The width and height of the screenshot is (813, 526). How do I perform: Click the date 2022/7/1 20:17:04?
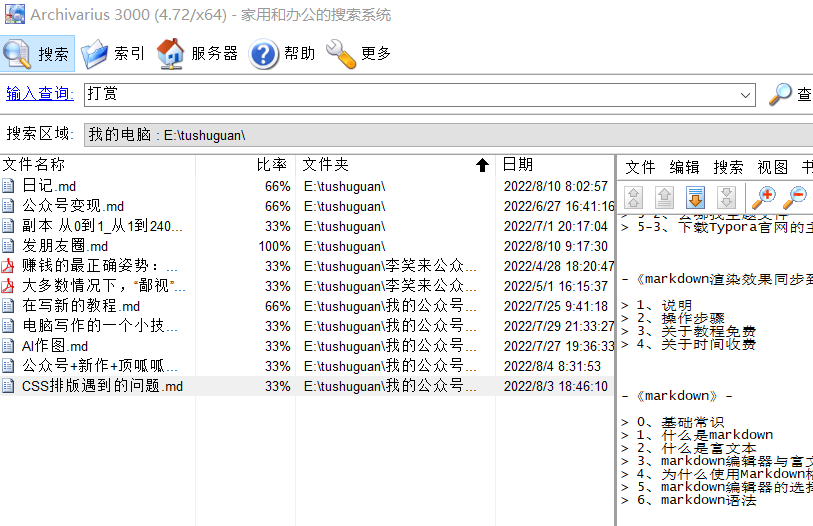tap(555, 226)
